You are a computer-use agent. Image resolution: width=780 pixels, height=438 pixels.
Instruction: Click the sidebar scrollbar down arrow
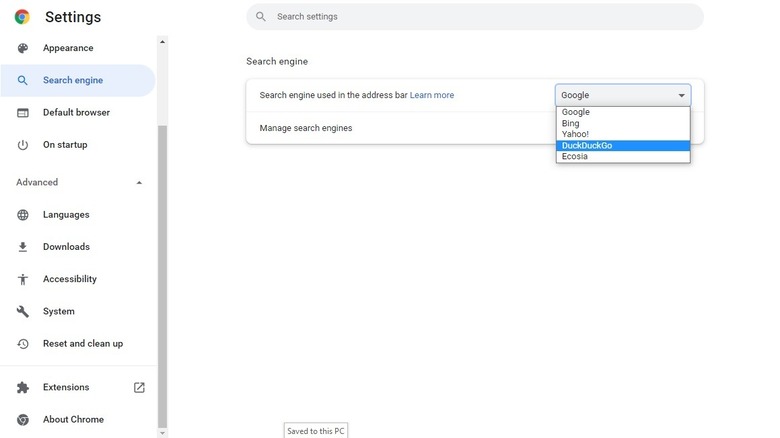[x=163, y=432]
